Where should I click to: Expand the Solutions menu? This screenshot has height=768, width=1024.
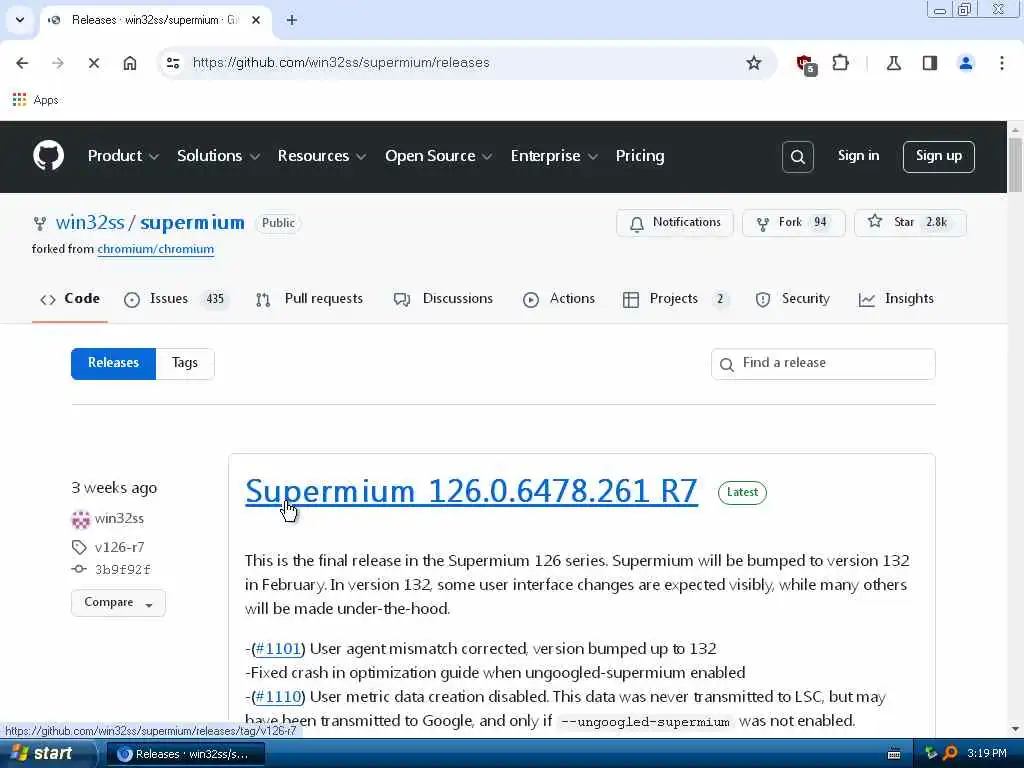click(x=219, y=156)
